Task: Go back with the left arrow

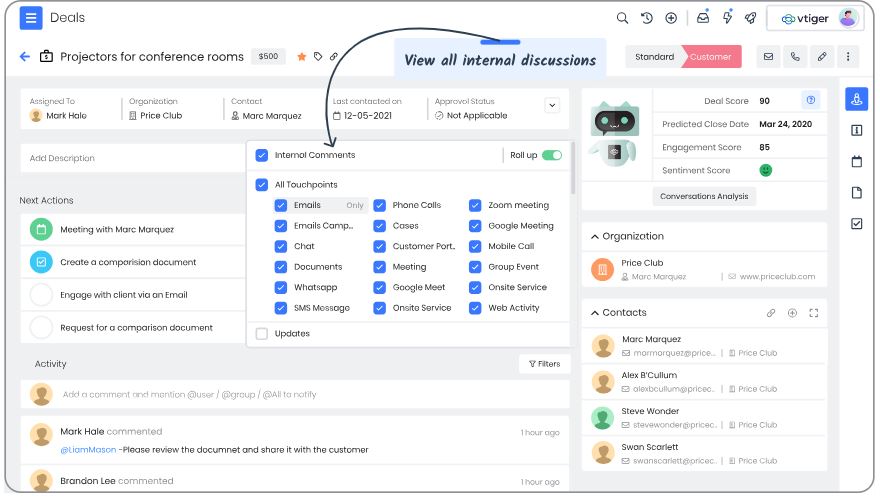Action: pos(25,57)
